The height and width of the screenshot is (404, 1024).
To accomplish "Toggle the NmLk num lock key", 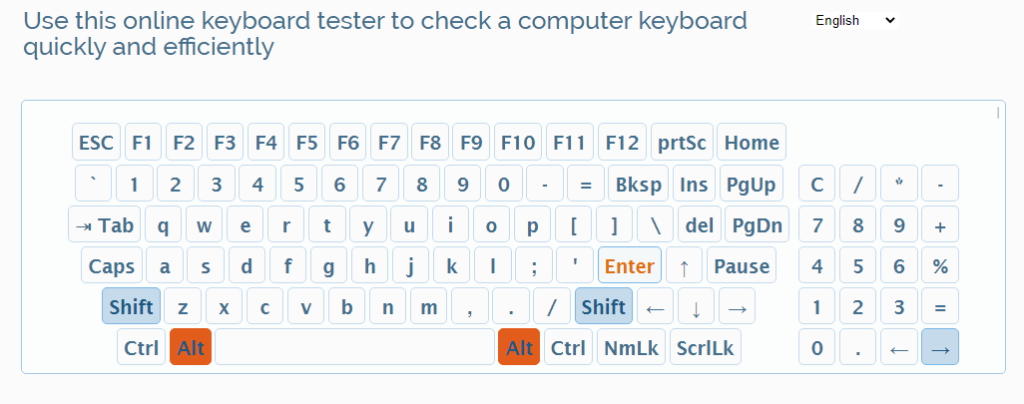I will 633,348.
